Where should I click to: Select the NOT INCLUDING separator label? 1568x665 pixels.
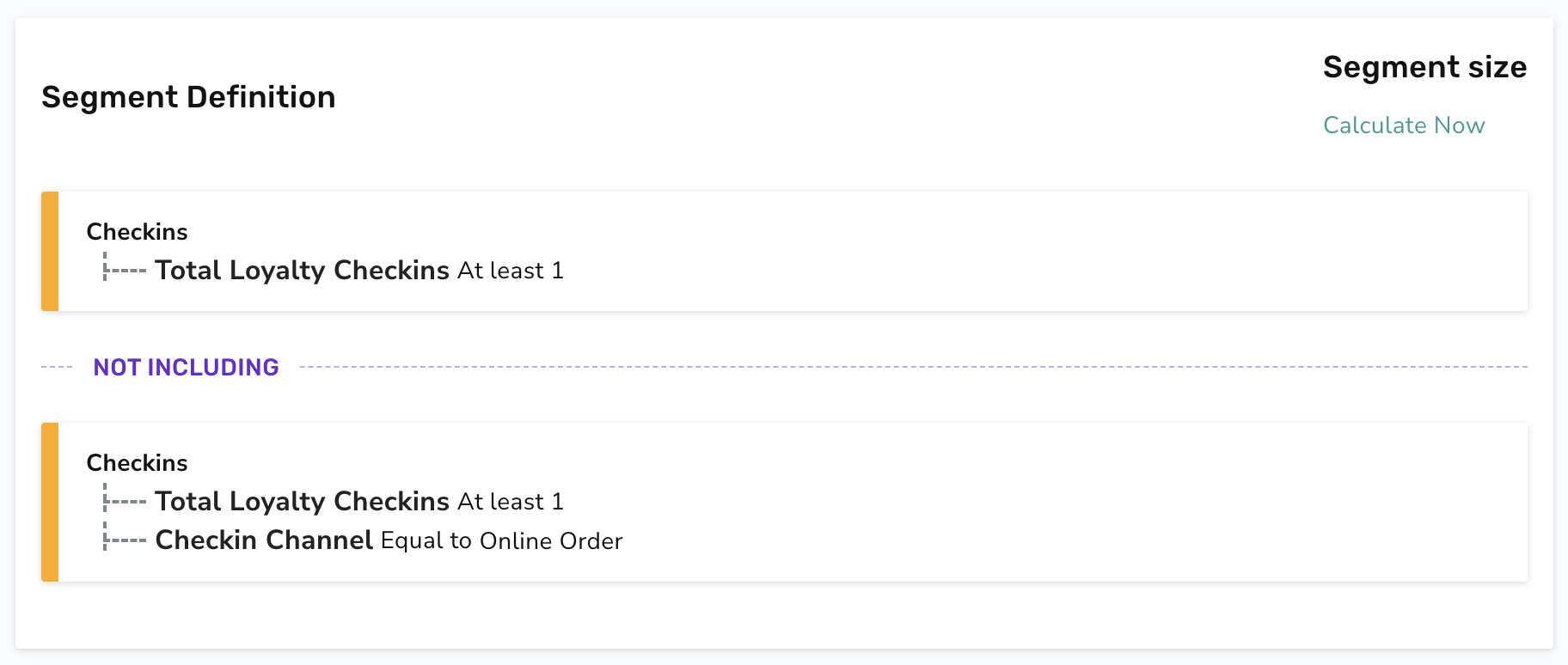coord(186,368)
